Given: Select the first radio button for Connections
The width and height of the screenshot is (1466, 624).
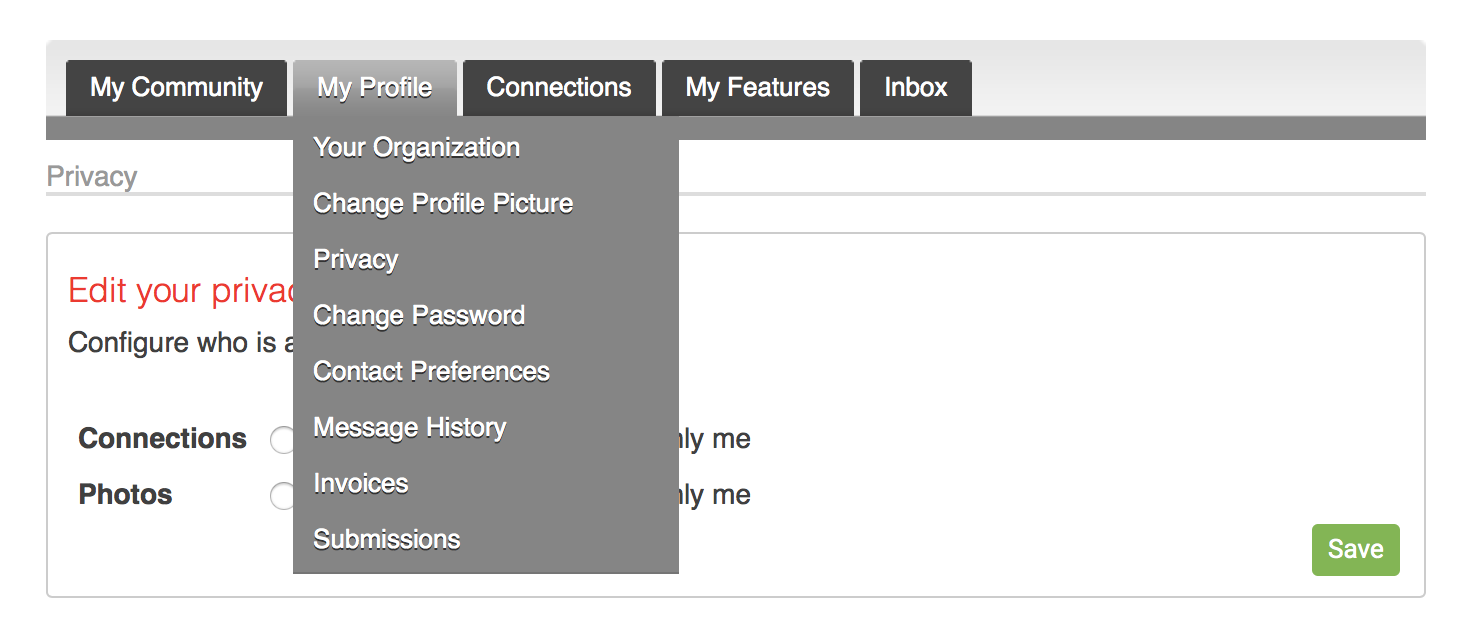Looking at the screenshot, I should (x=282, y=440).
